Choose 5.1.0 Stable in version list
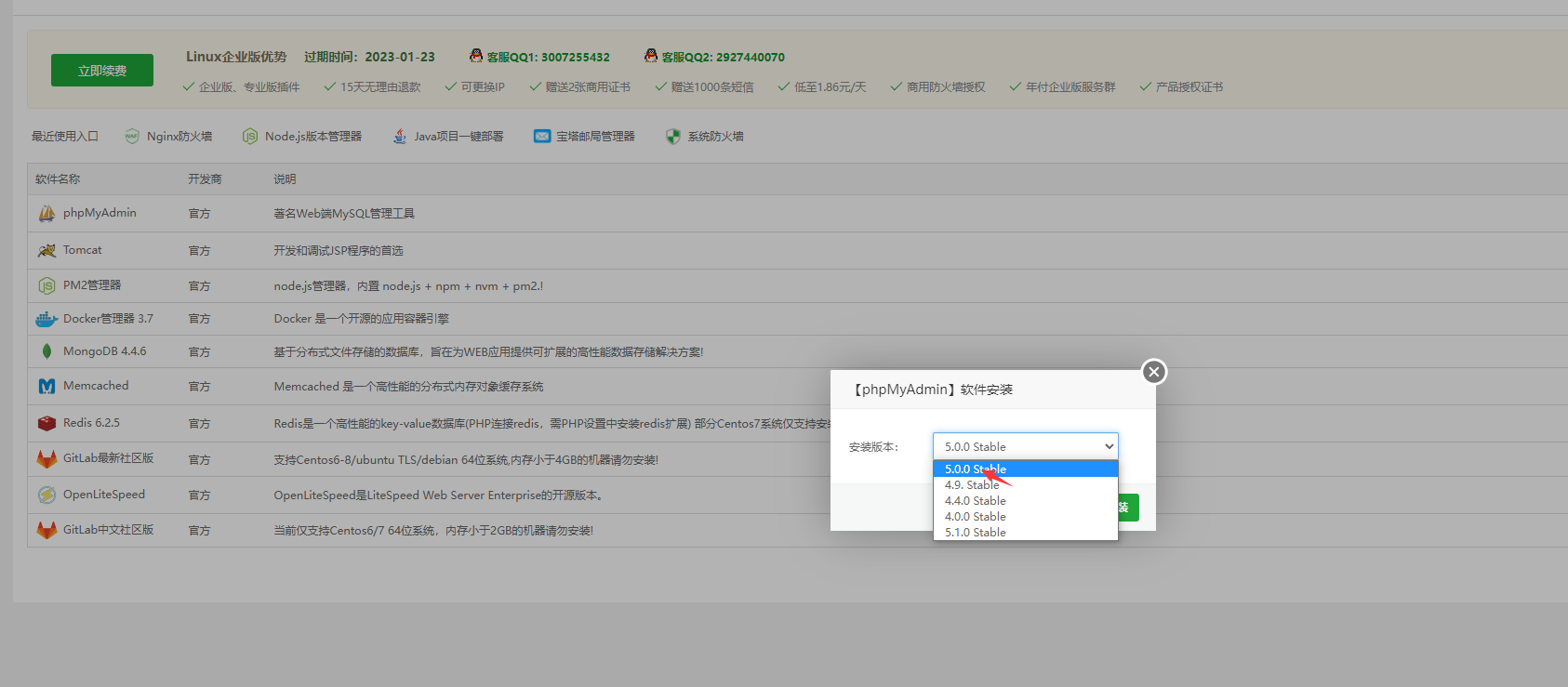This screenshot has height=687, width=1568. [1026, 532]
